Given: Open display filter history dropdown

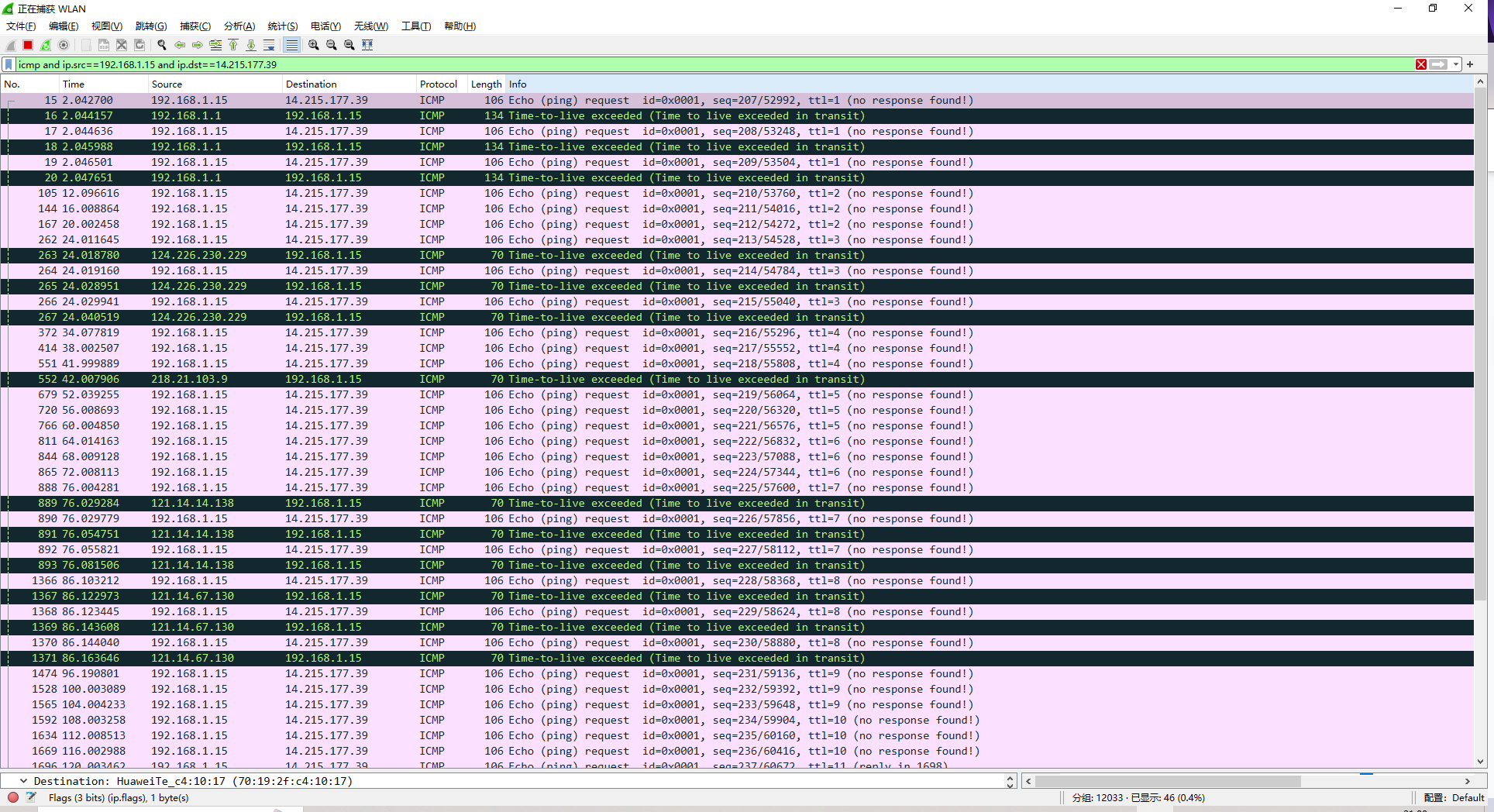Looking at the screenshot, I should click(1456, 64).
